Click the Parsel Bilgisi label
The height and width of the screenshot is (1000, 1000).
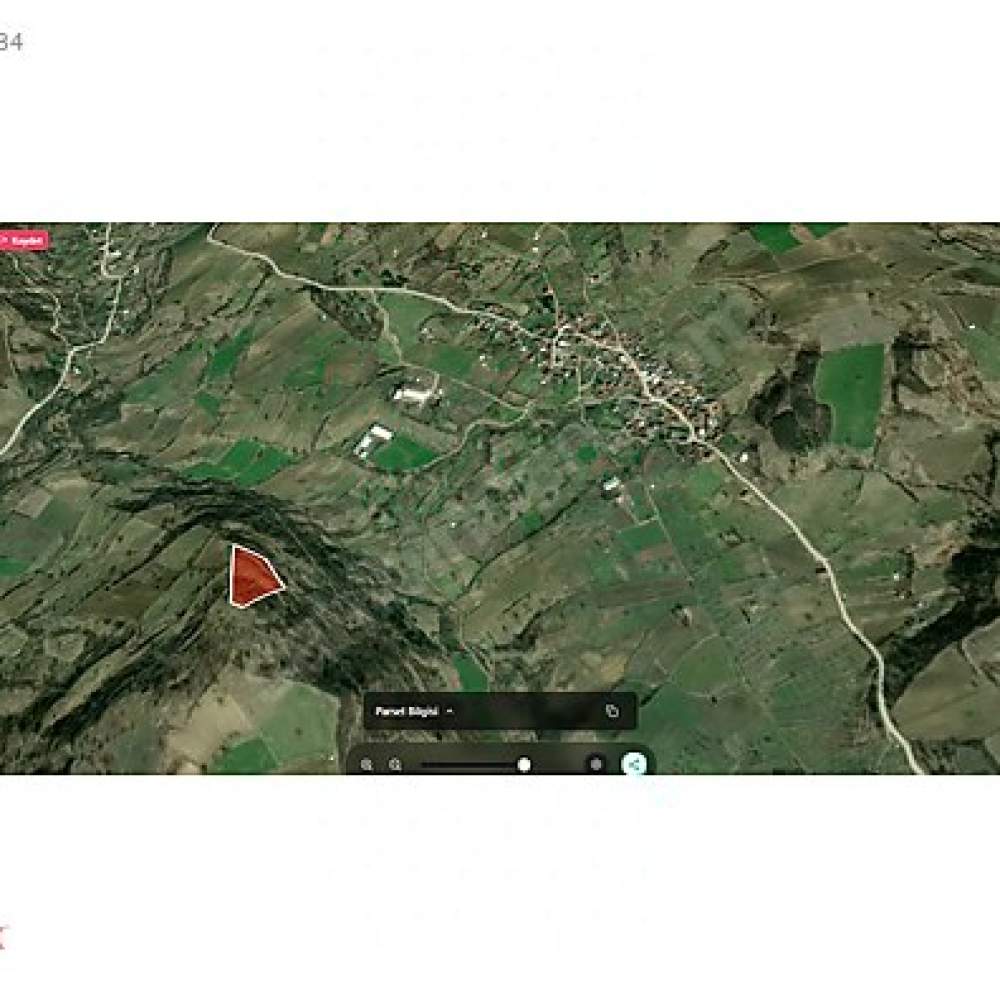coord(406,711)
